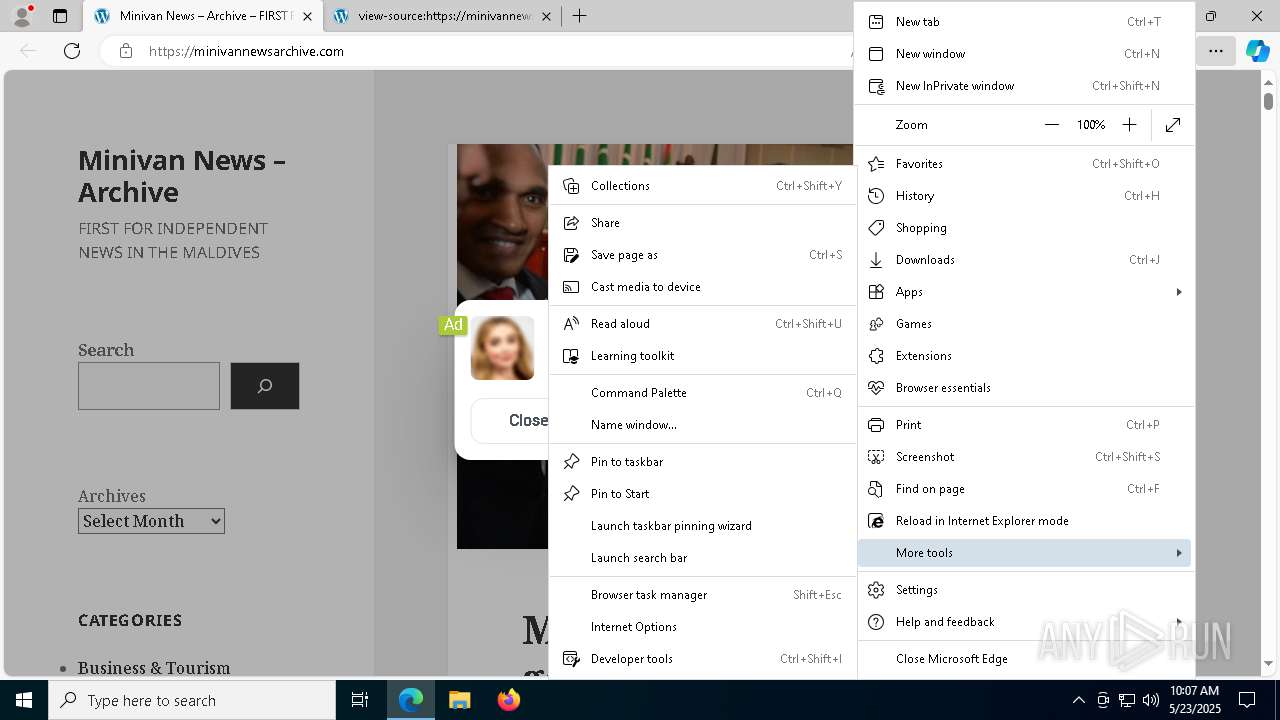Screen dimensions: 1280x720
Task: Print the page from Edge menu
Action: (1024, 424)
